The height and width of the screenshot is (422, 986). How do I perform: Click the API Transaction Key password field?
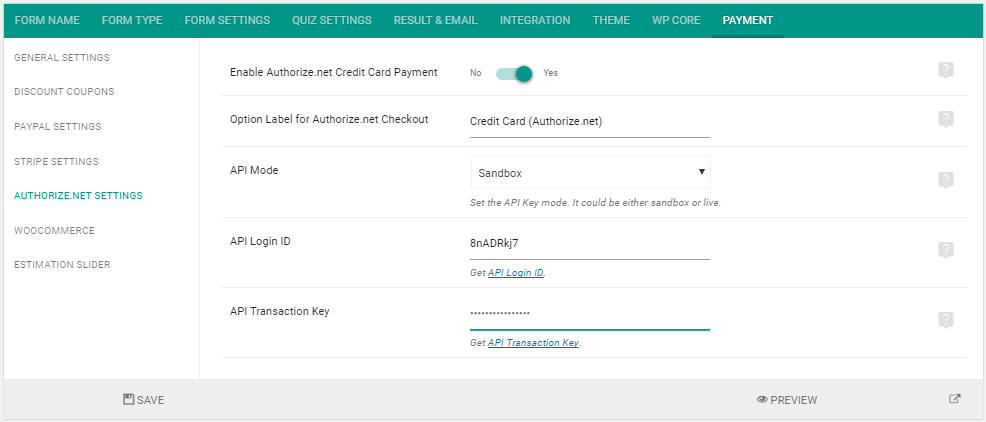(x=590, y=314)
